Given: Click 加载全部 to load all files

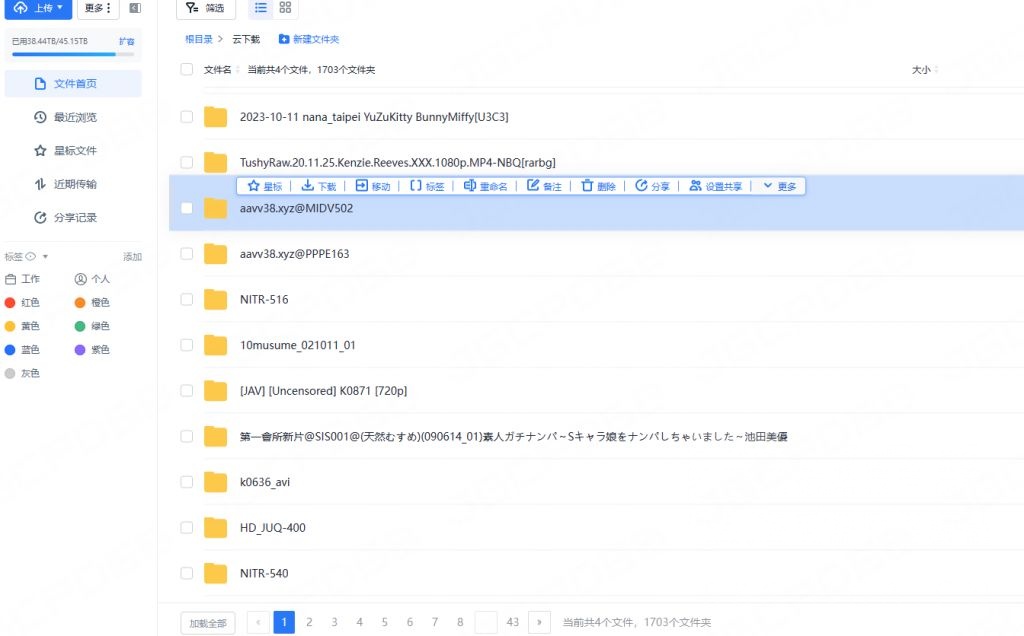Looking at the screenshot, I should 207,622.
